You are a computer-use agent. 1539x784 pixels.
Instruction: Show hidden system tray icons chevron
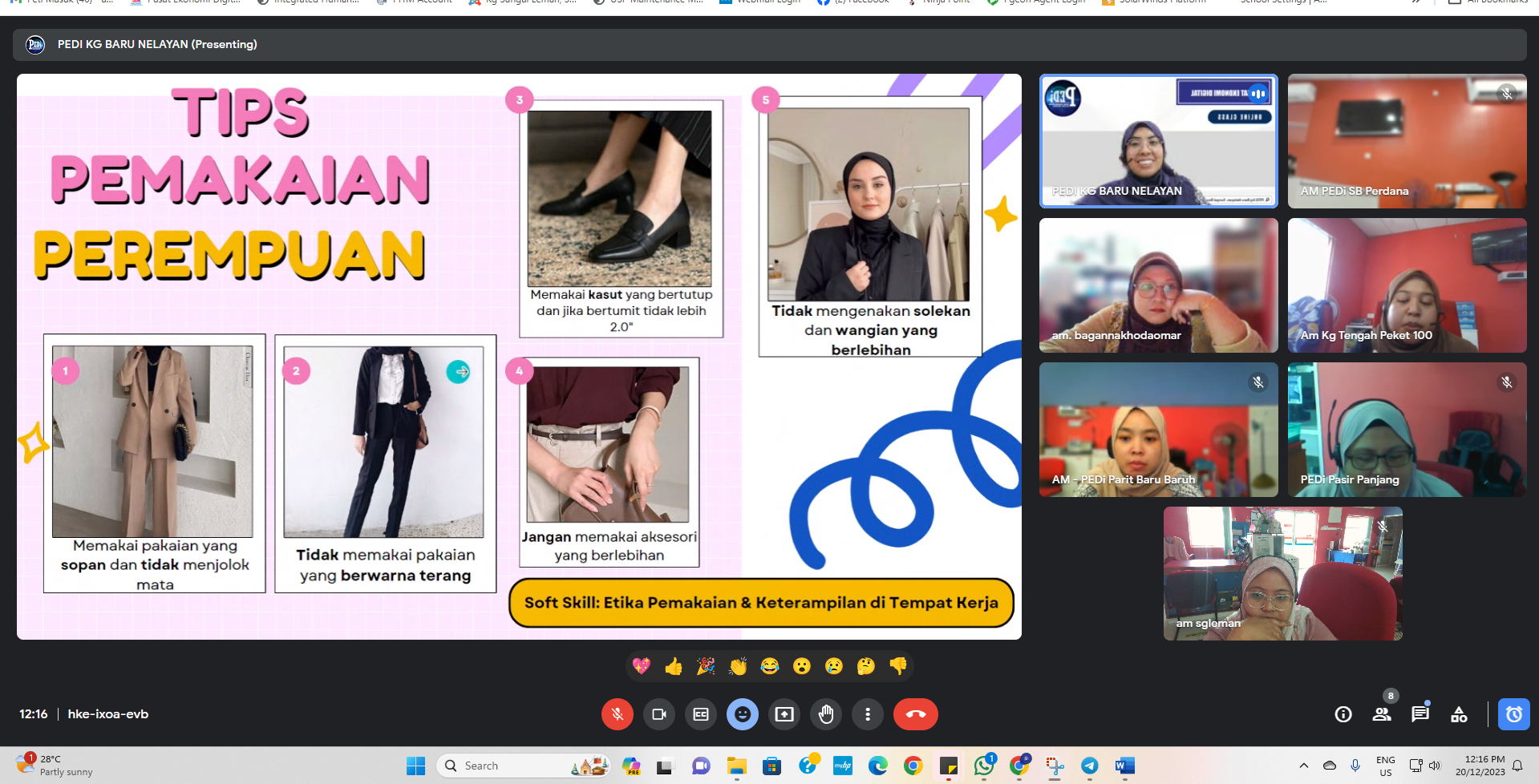point(1304,766)
